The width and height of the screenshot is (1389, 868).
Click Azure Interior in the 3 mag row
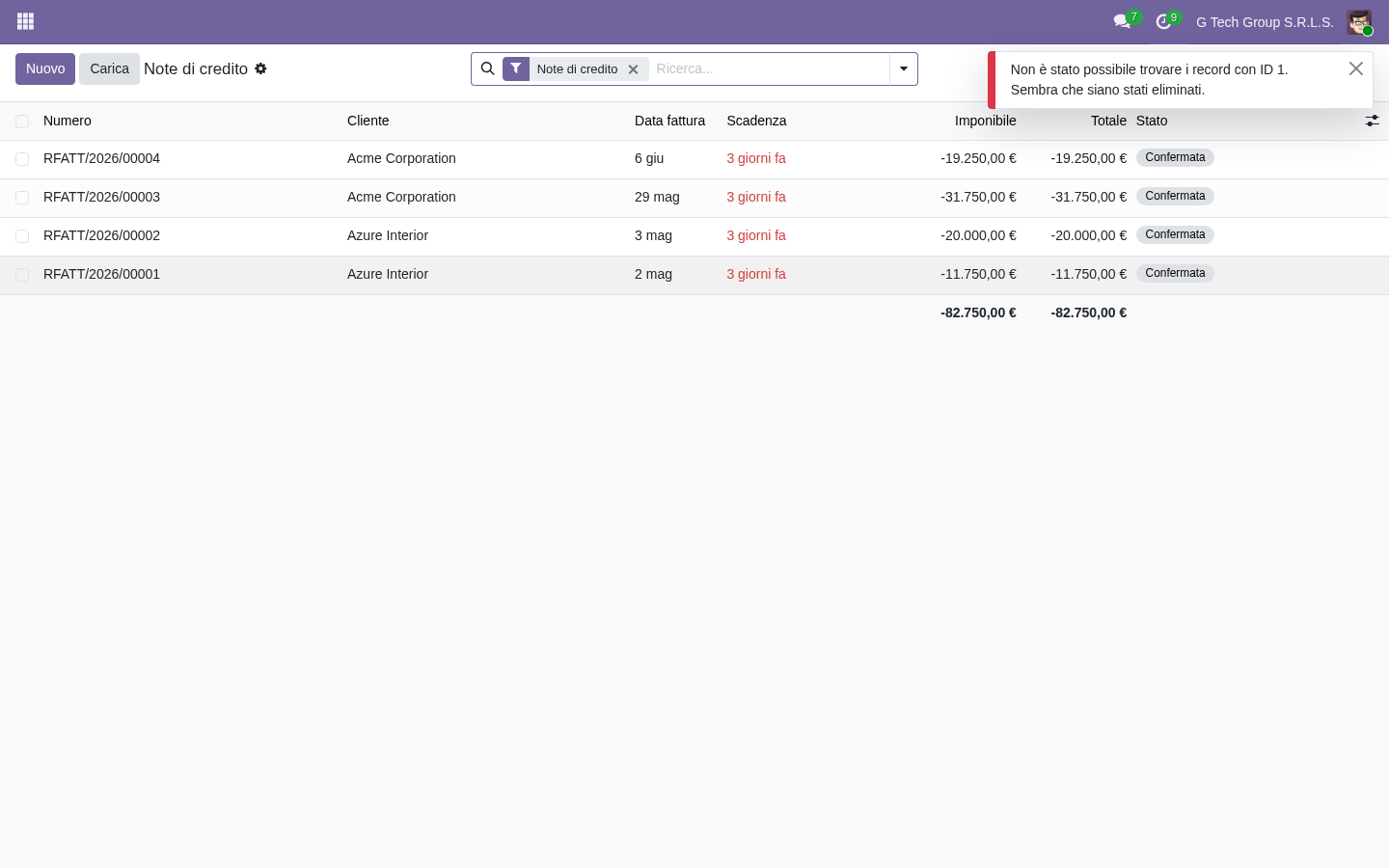pos(388,235)
